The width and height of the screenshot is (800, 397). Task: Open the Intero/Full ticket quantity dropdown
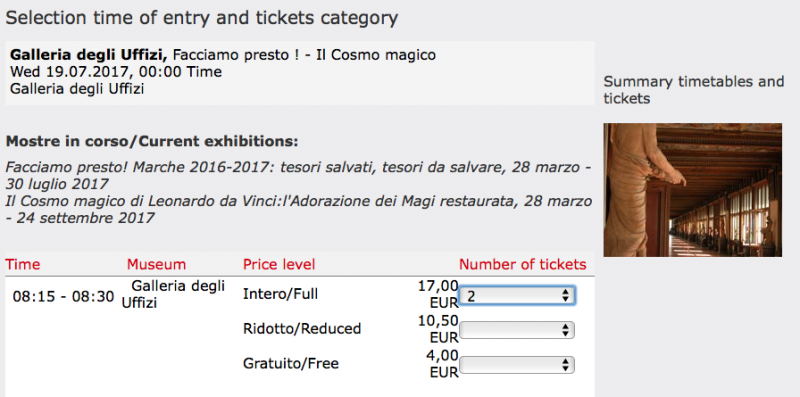pyautogui.click(x=517, y=295)
